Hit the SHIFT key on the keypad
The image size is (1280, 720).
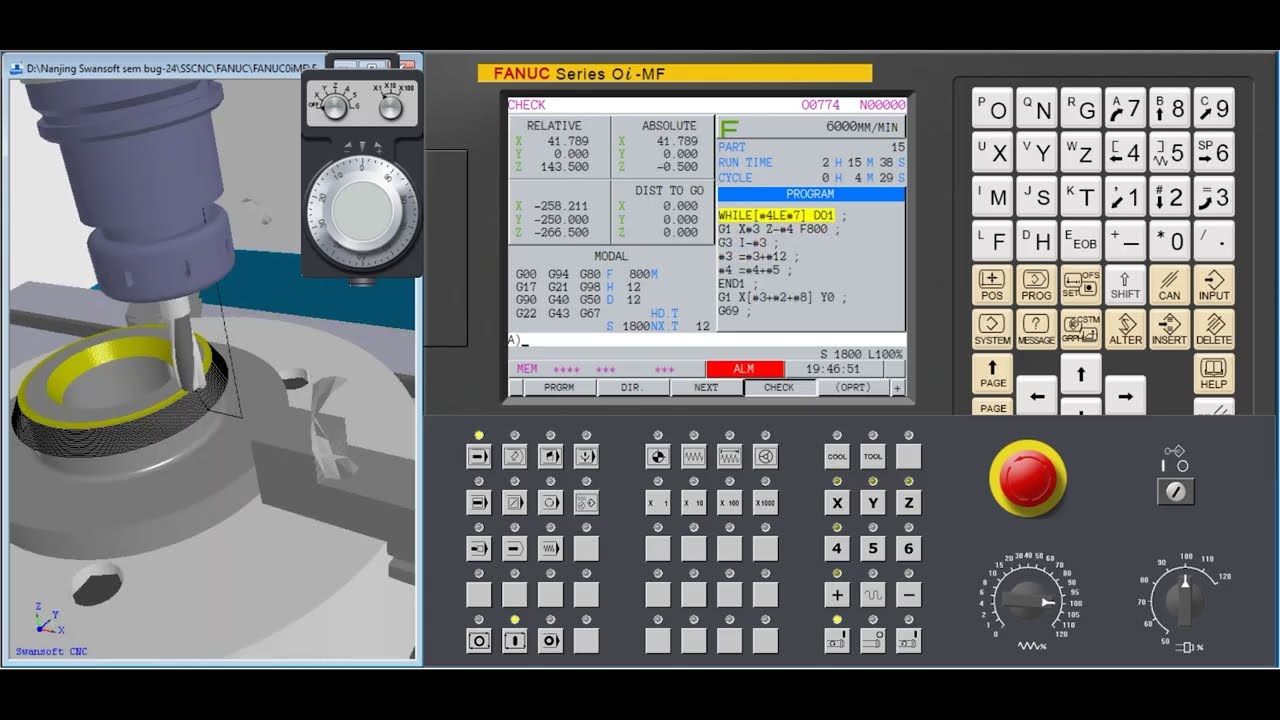[1125, 285]
